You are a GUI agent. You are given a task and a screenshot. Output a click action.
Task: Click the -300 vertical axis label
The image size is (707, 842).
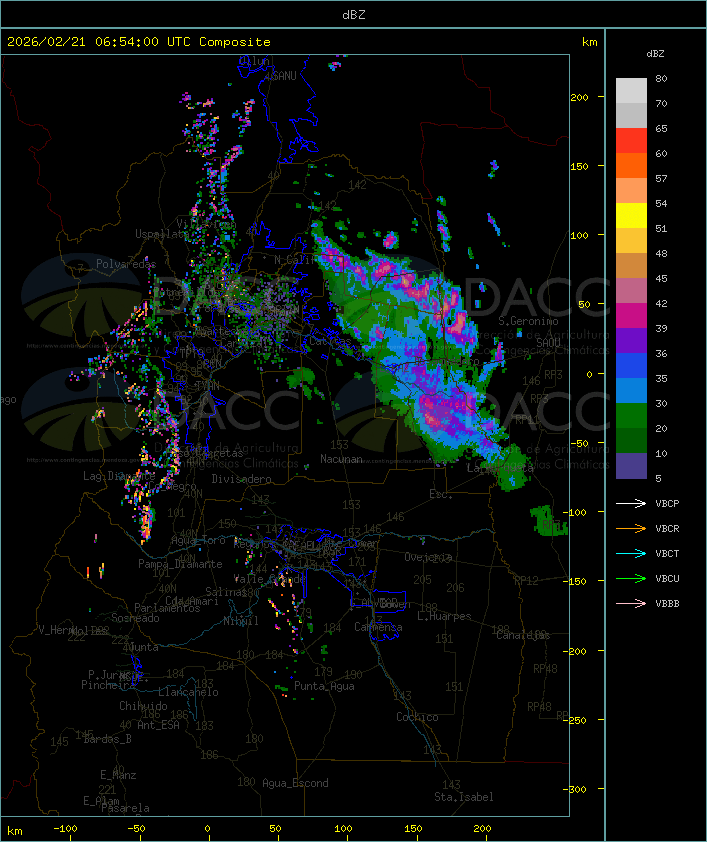574,789
